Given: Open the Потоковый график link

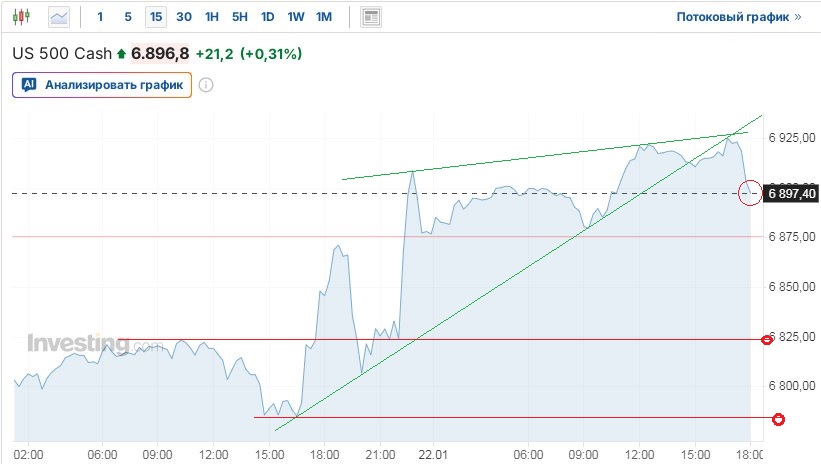Looking at the screenshot, I should tap(738, 17).
